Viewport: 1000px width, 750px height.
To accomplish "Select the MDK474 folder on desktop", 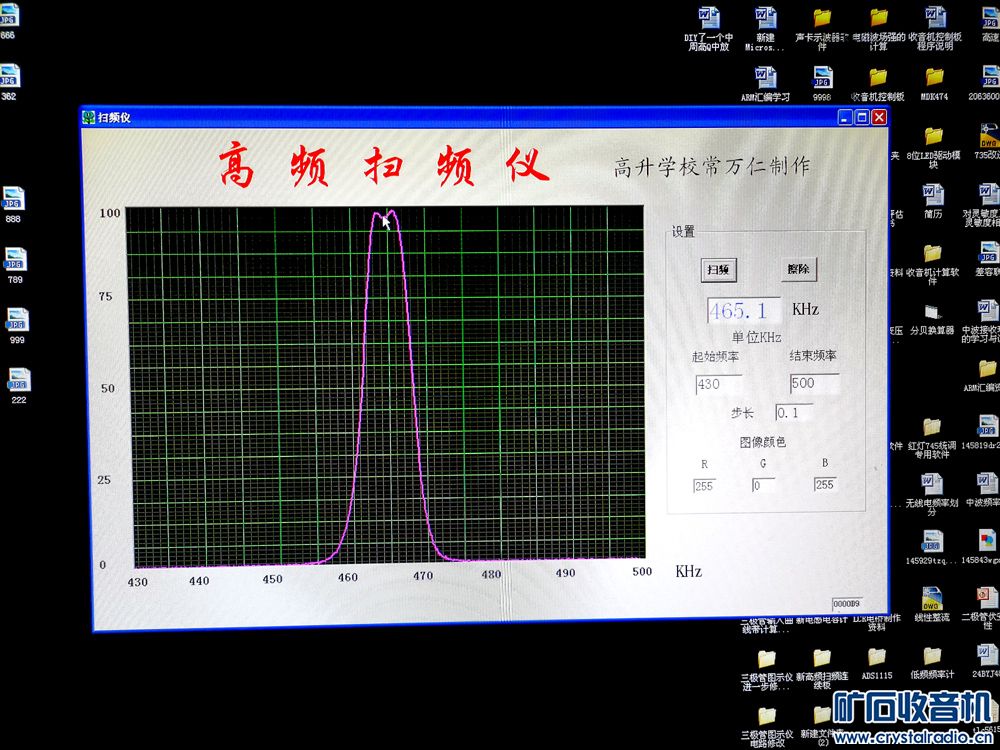I will [x=934, y=78].
